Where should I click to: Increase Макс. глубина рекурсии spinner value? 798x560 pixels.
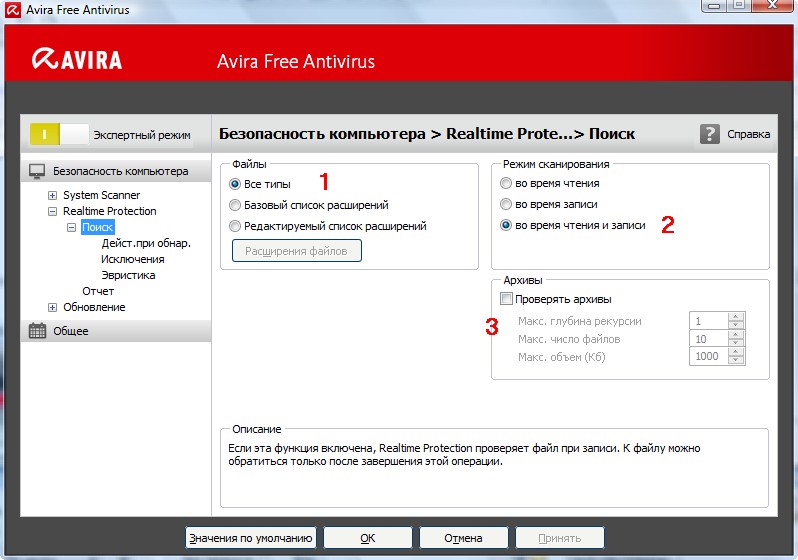[x=736, y=317]
